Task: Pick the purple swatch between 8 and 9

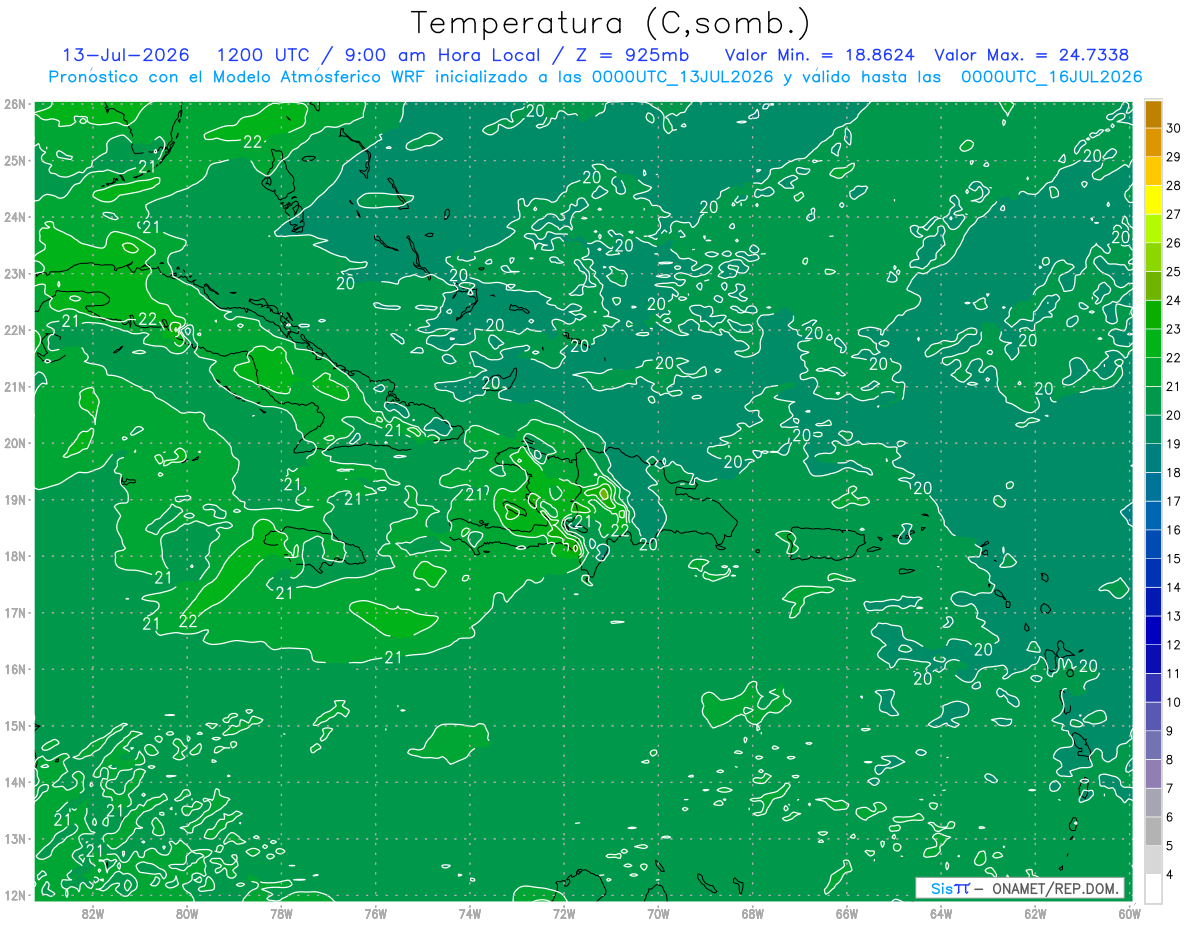Action: coord(1153,746)
